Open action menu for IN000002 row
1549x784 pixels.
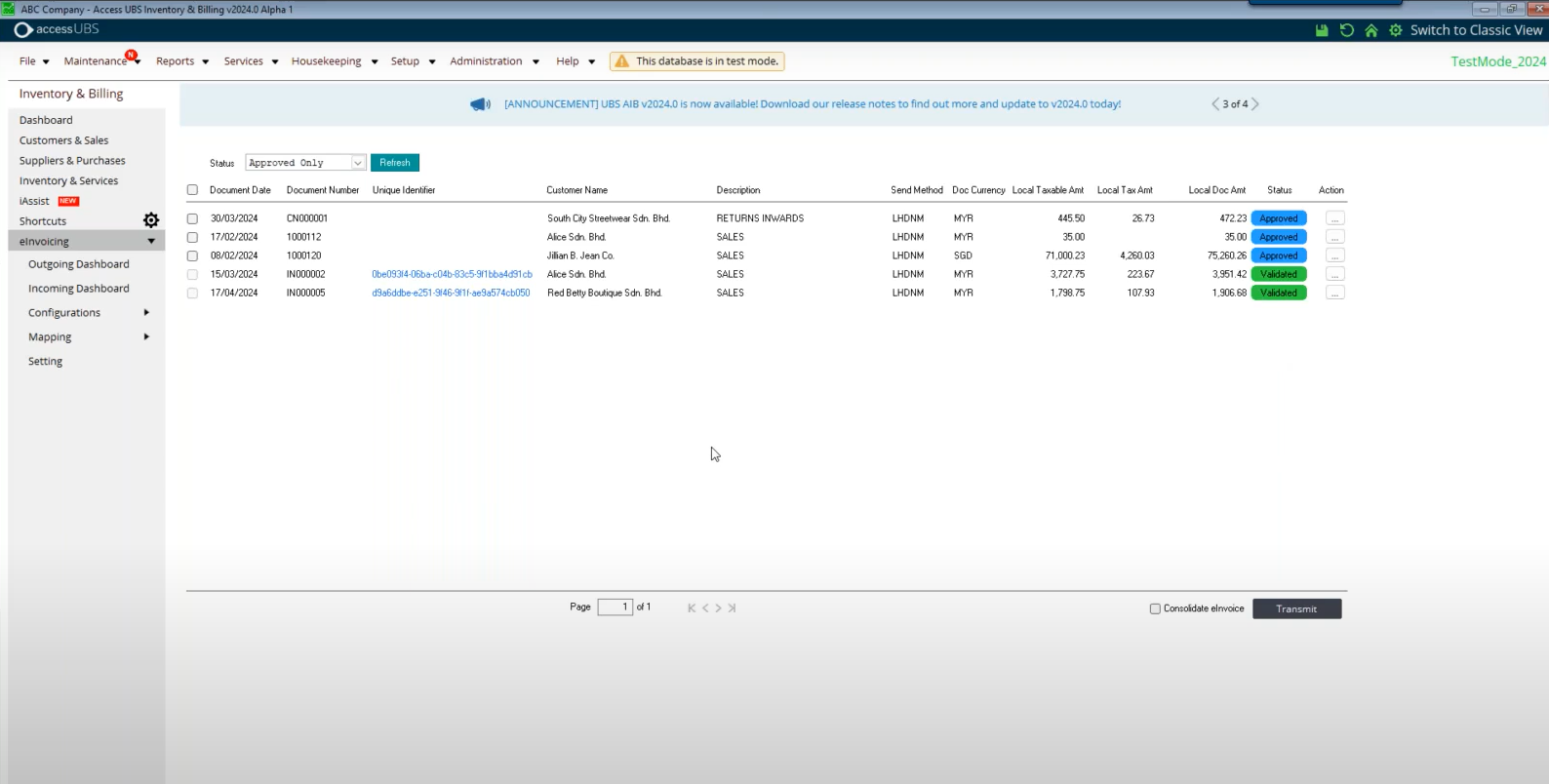pyautogui.click(x=1335, y=274)
